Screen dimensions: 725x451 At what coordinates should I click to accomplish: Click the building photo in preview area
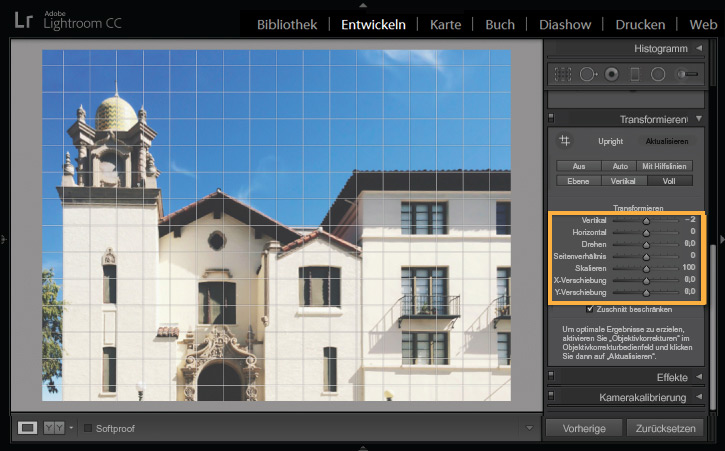pyautogui.click(x=276, y=225)
